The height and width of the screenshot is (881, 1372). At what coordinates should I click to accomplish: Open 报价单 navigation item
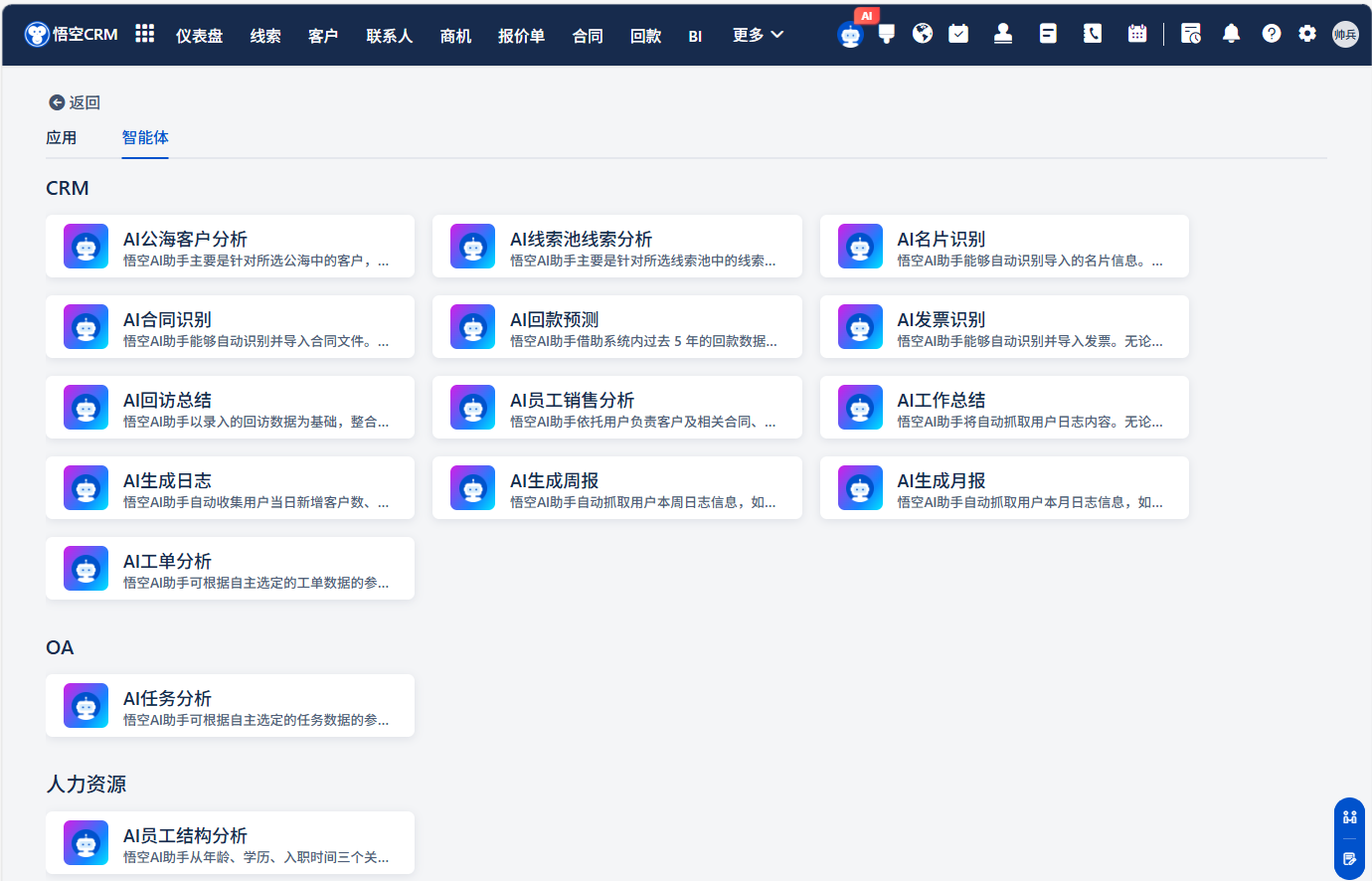522,36
